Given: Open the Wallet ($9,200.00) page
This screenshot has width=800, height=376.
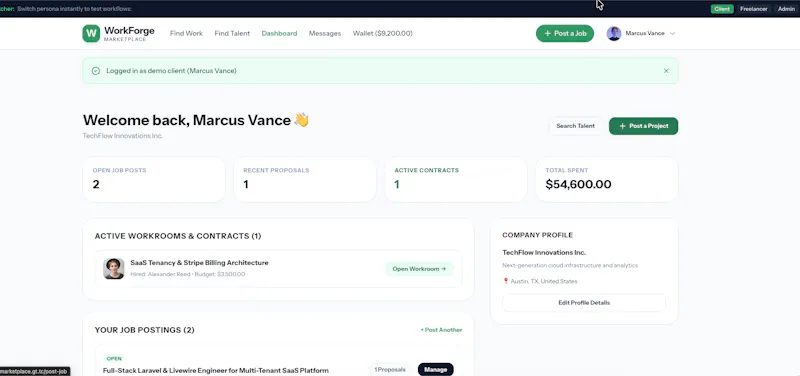Looking at the screenshot, I should [x=383, y=33].
